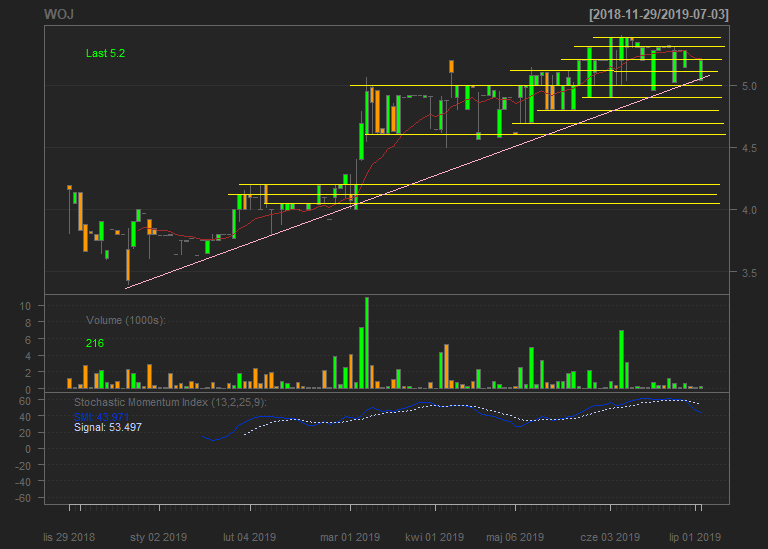Image resolution: width=768 pixels, height=549 pixels.
Task: Click the tall green volume bar in June
Action: [622, 359]
